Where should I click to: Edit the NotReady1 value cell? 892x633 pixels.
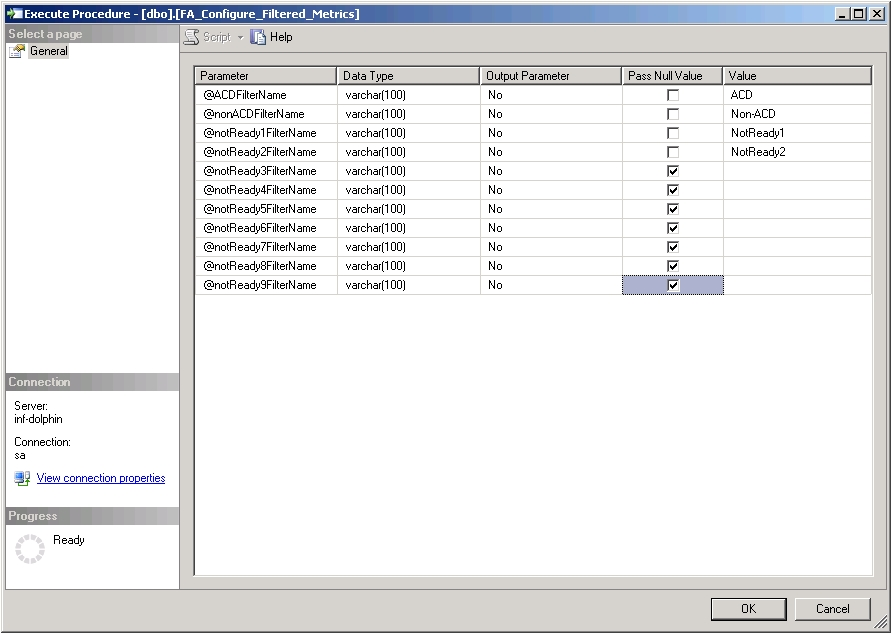pyautogui.click(x=798, y=133)
